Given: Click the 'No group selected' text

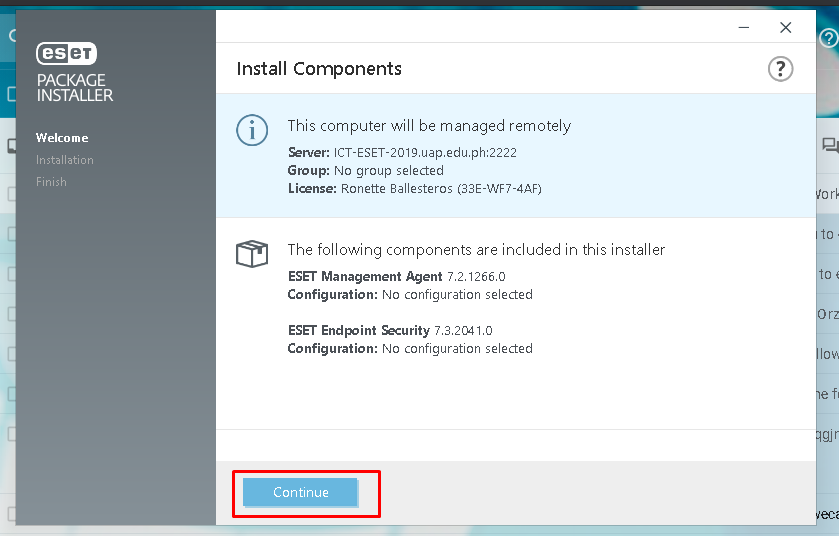Looking at the screenshot, I should pos(389,171).
